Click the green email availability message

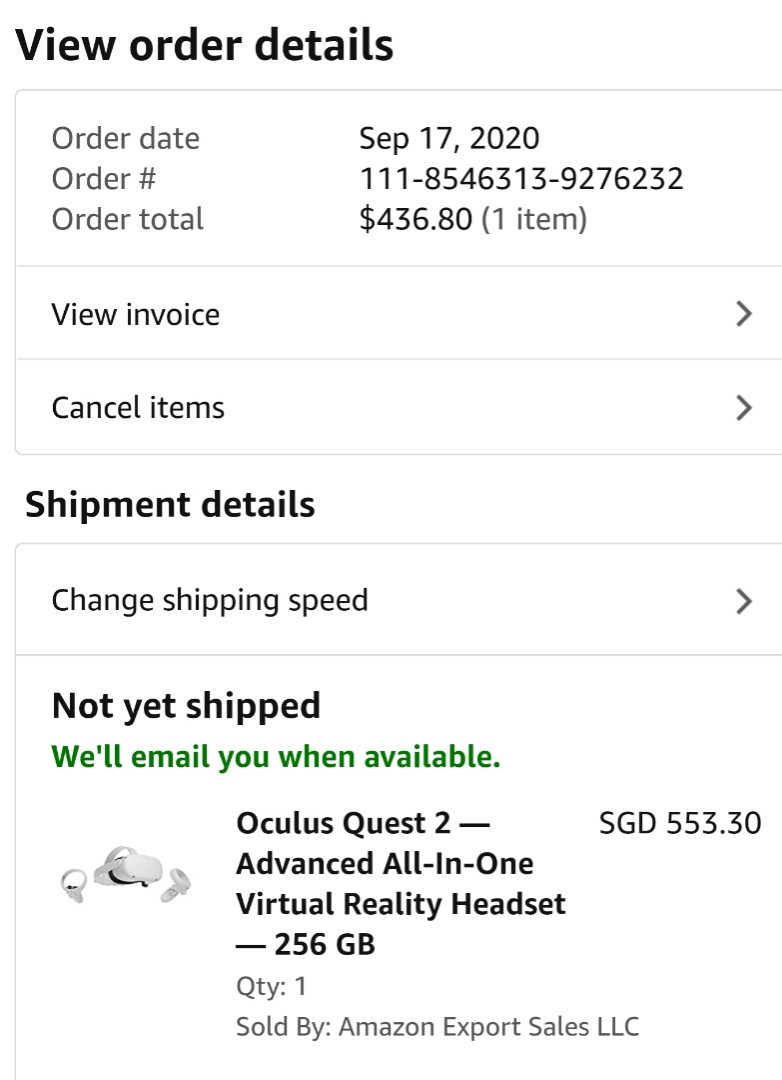point(276,756)
